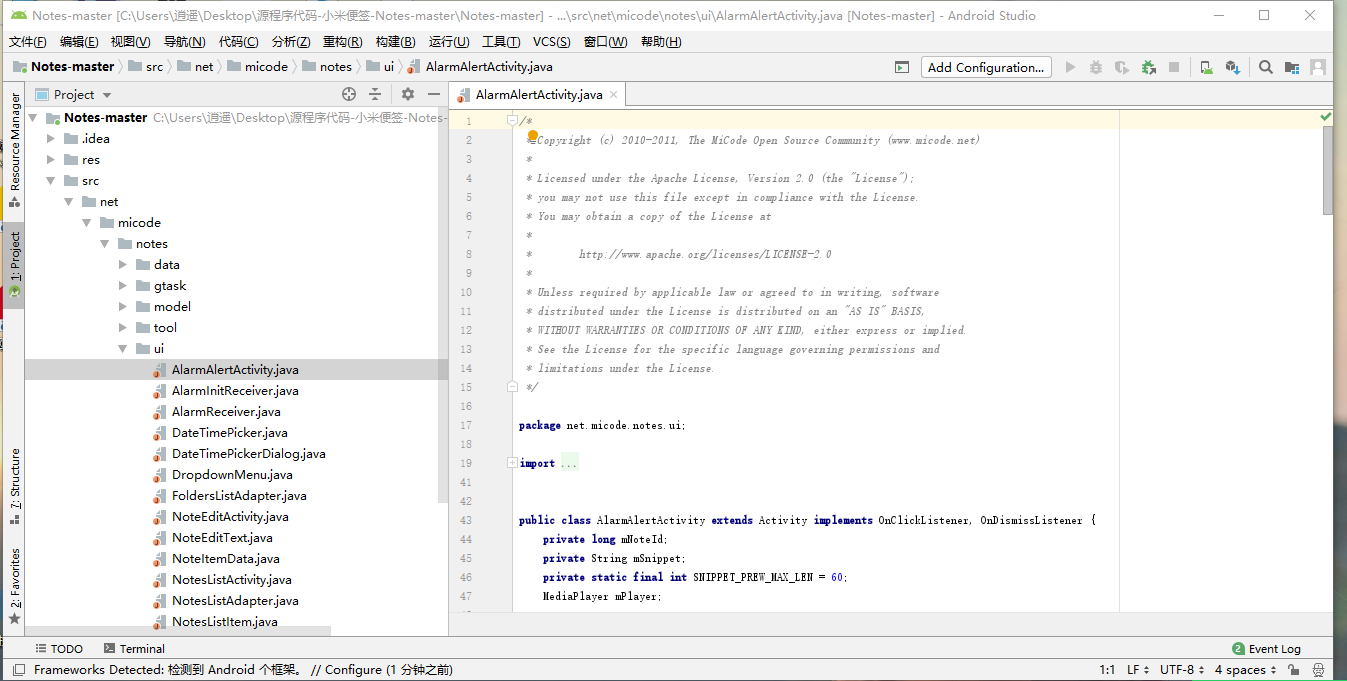Open the 文件(F) menu
1347x681 pixels.
(28, 41)
